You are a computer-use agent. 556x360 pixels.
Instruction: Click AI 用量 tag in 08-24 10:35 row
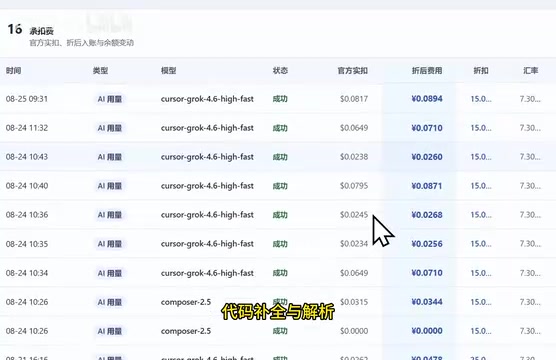pos(110,244)
